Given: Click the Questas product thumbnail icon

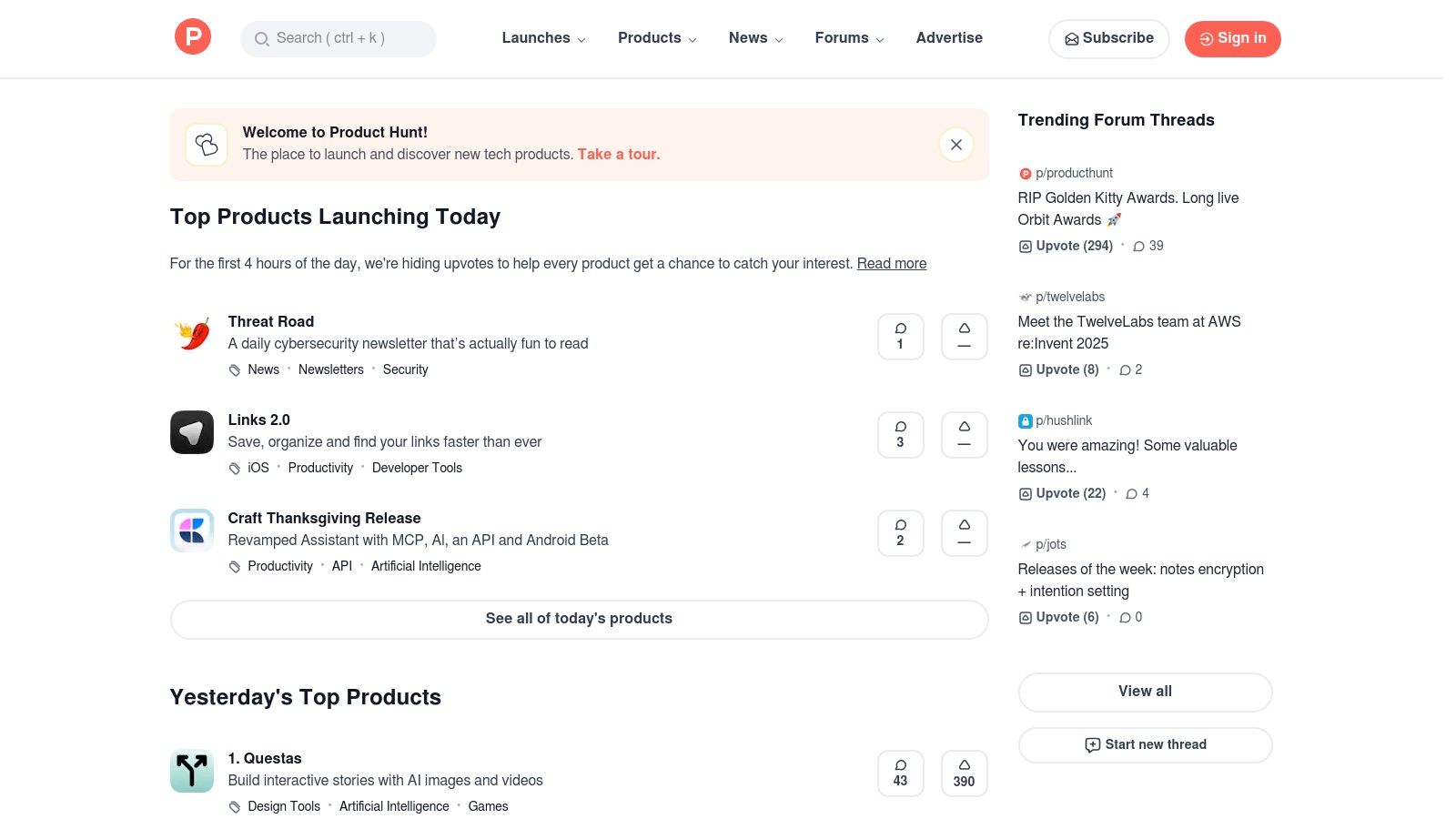Looking at the screenshot, I should 191,771.
